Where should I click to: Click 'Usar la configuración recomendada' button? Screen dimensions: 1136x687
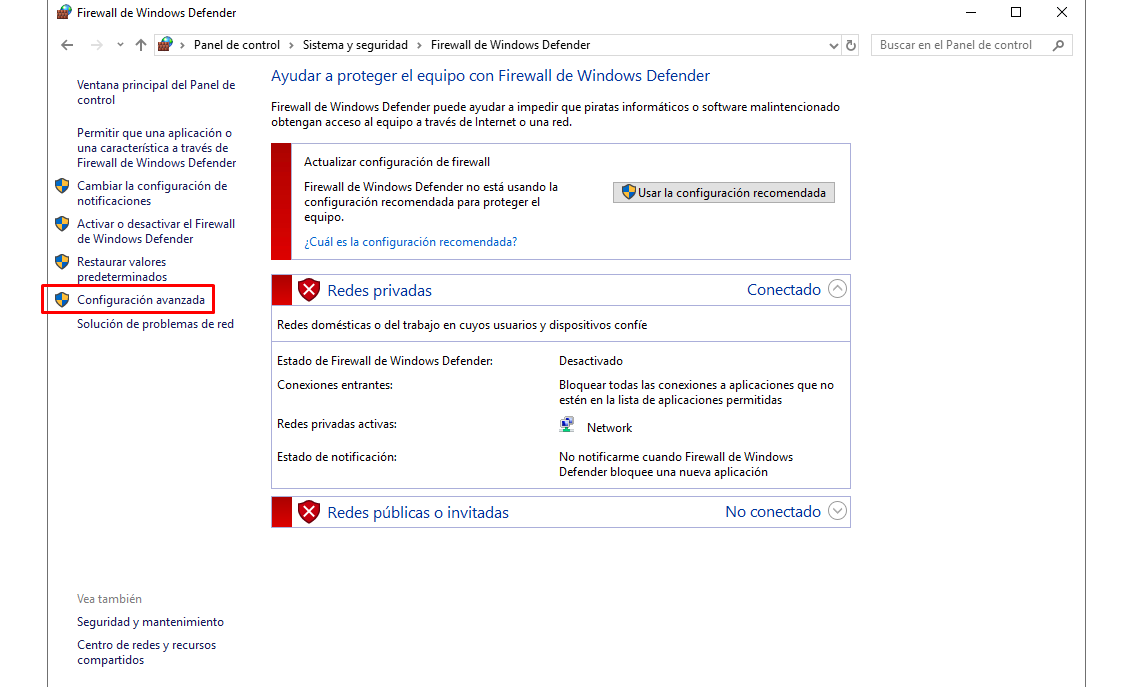724,193
